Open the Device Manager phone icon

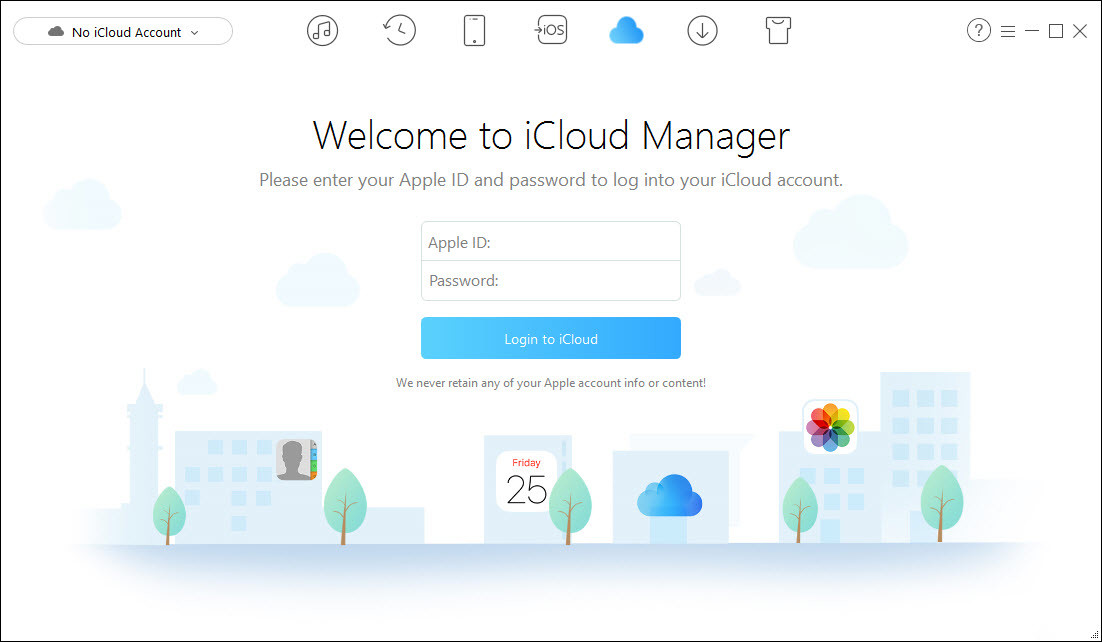(474, 31)
